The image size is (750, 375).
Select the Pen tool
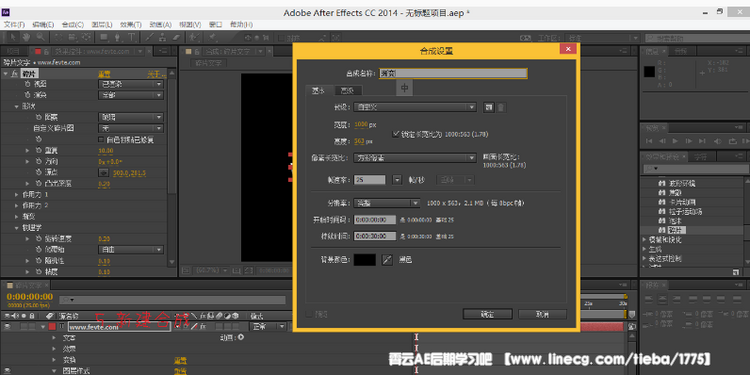click(x=118, y=37)
